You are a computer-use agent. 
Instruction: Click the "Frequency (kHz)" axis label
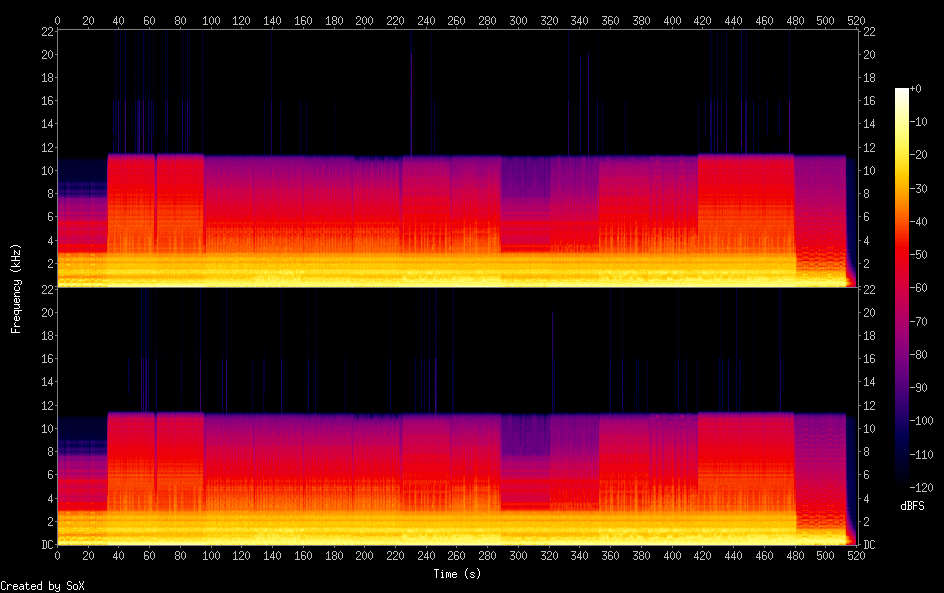click(x=16, y=288)
